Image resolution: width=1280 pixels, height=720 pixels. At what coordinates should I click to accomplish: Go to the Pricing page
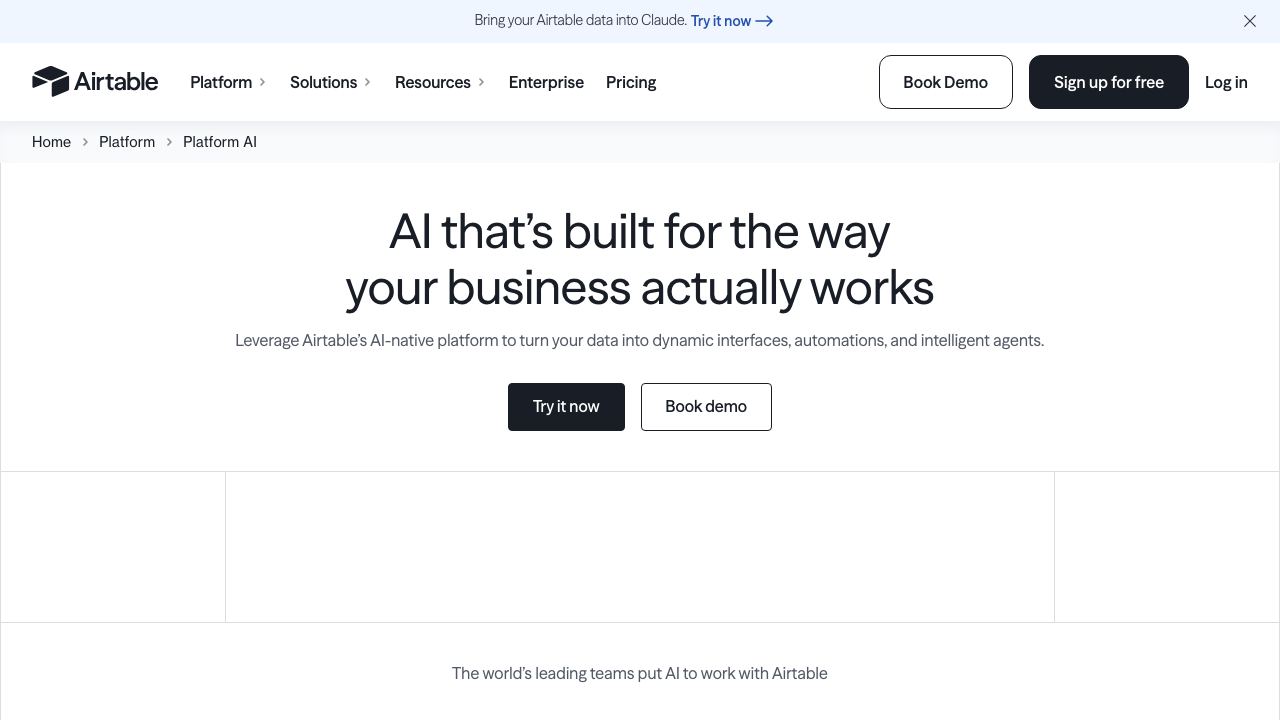[x=631, y=82]
